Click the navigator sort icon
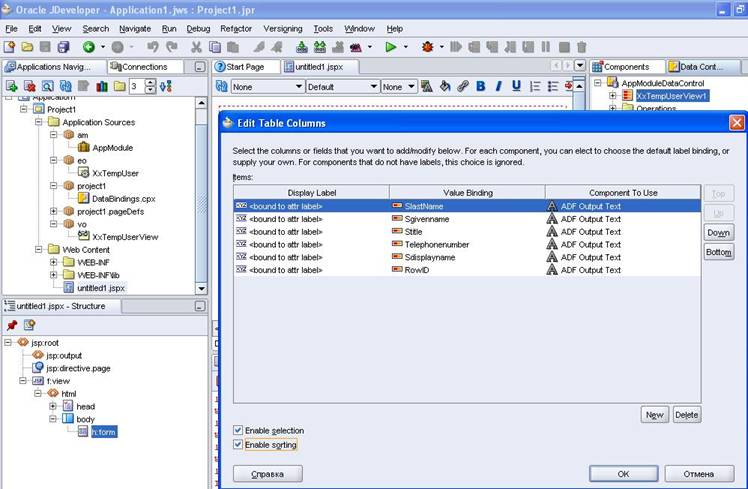Viewport: 748px width, 489px height. pyautogui.click(x=166, y=86)
